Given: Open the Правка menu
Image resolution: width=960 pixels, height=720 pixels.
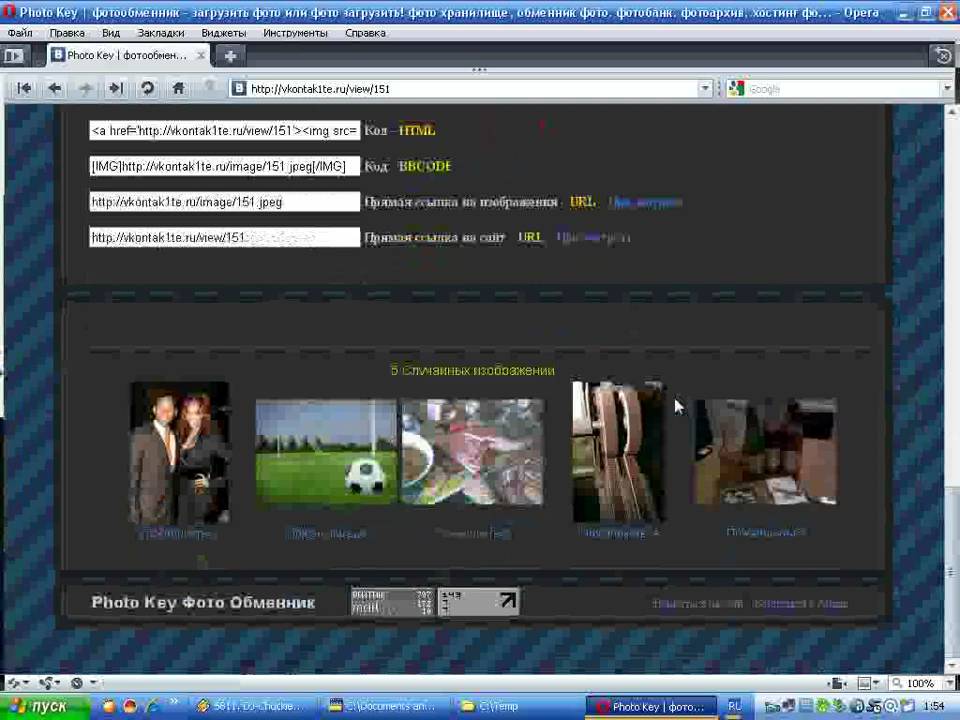Looking at the screenshot, I should 67,33.
